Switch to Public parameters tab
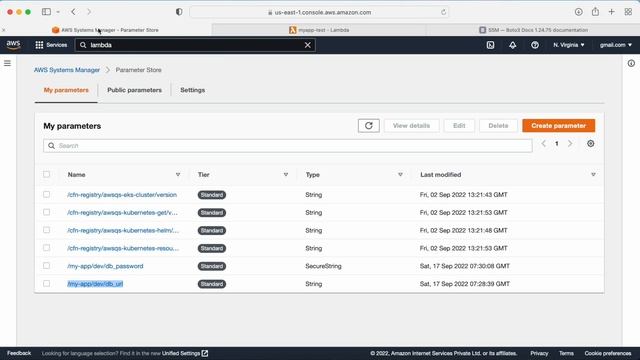640x360 pixels. pyautogui.click(x=134, y=90)
